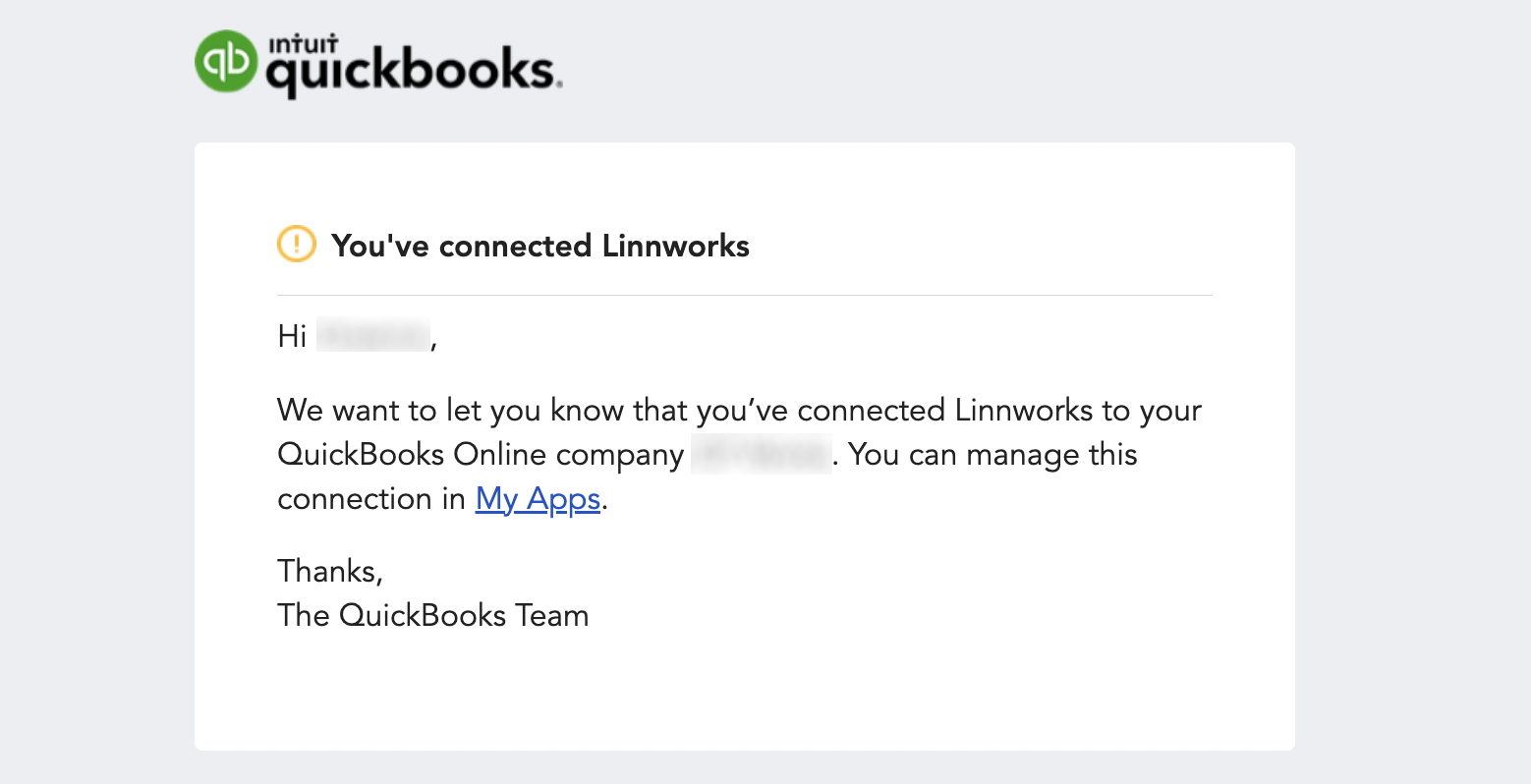This screenshot has width=1531, height=784.
Task: Open the My Apps link
Action: [x=538, y=499]
